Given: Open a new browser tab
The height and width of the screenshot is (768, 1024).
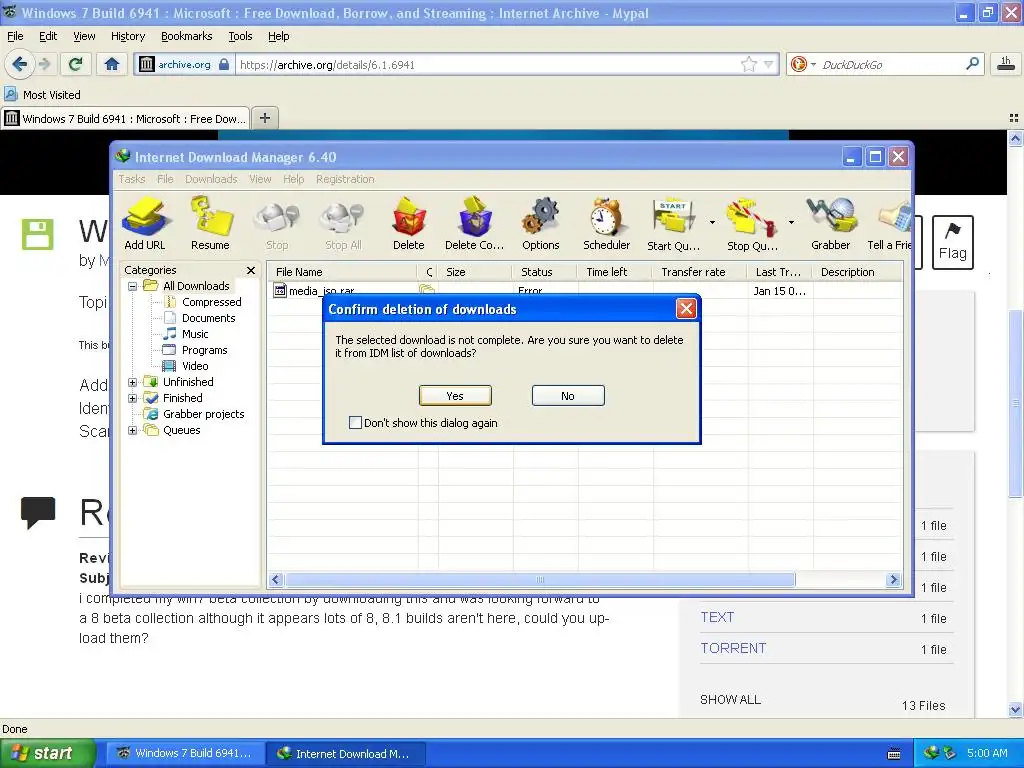Looking at the screenshot, I should (x=264, y=118).
